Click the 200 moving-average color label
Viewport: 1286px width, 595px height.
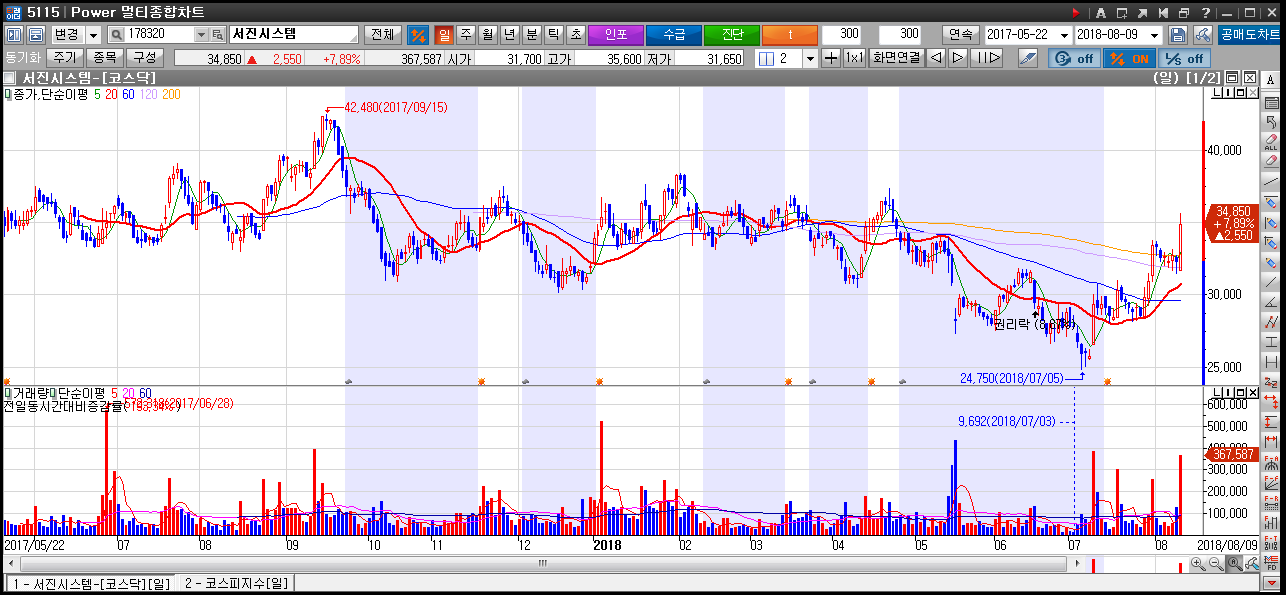coord(170,95)
